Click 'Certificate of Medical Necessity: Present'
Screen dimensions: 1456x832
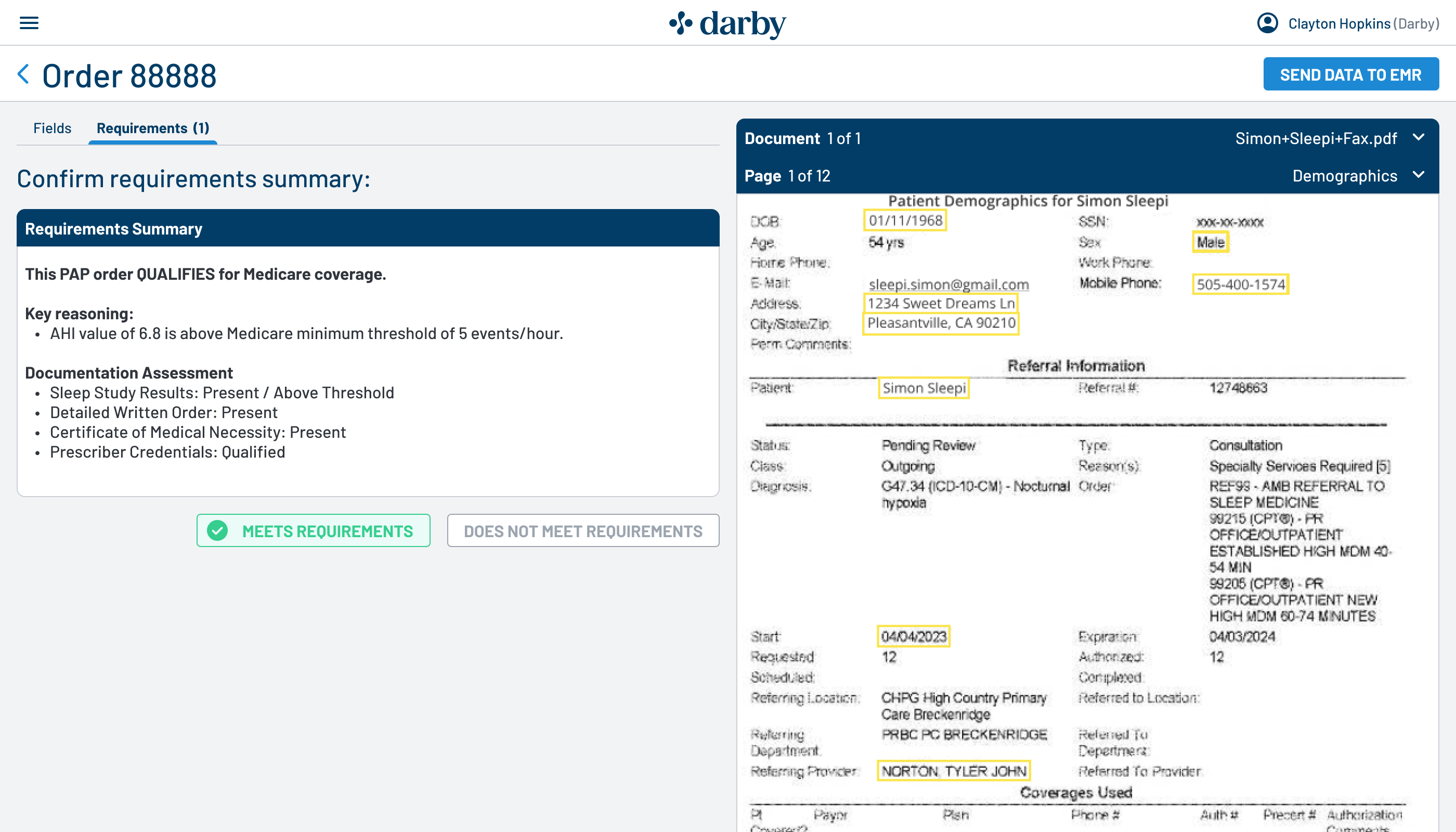[x=198, y=433]
